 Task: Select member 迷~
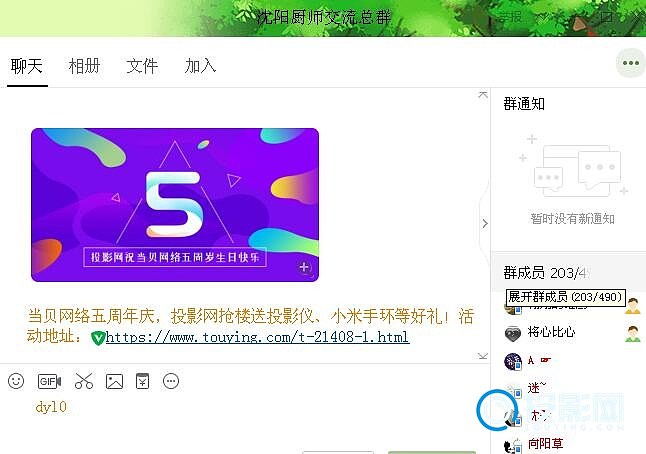coord(537,388)
